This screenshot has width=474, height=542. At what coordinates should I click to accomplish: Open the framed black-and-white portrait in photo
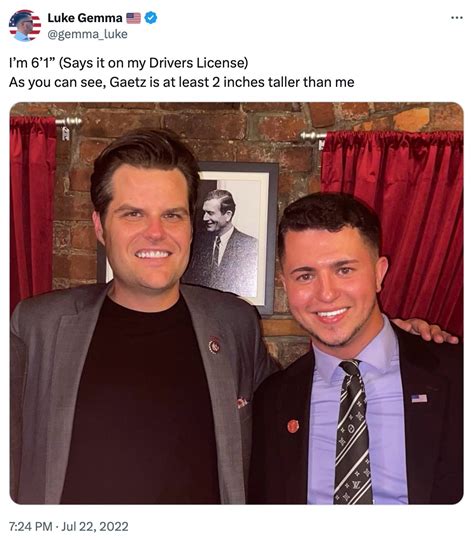[232, 237]
